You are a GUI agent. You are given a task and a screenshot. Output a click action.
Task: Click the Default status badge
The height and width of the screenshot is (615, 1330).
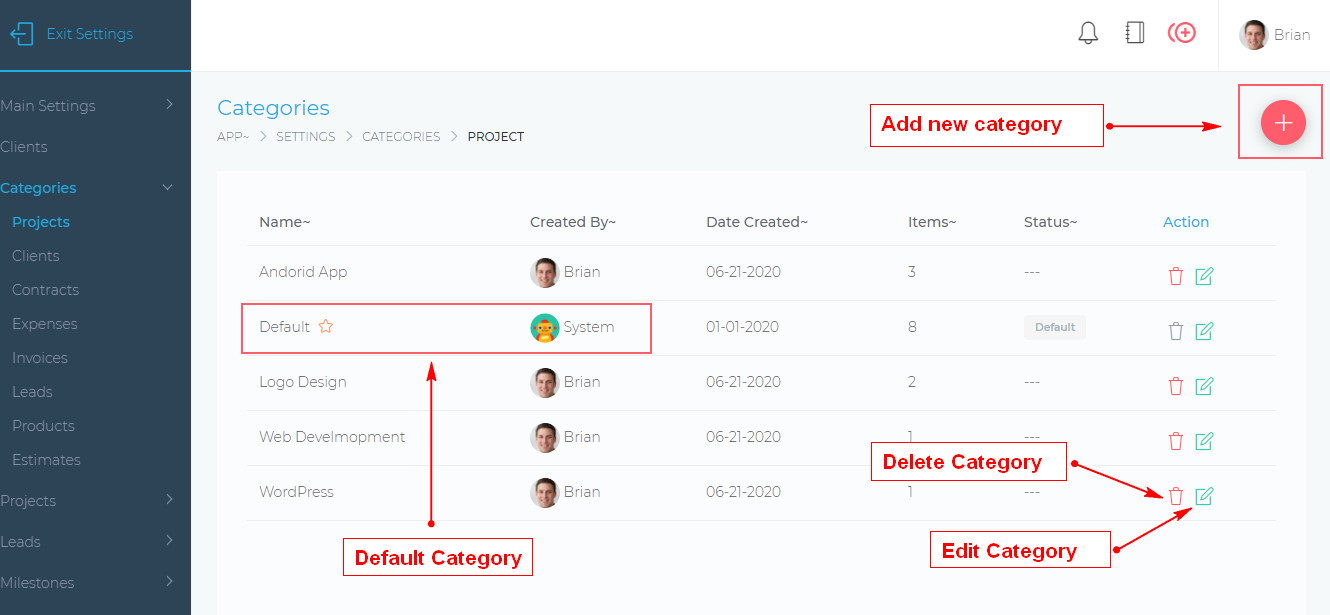click(x=1054, y=326)
